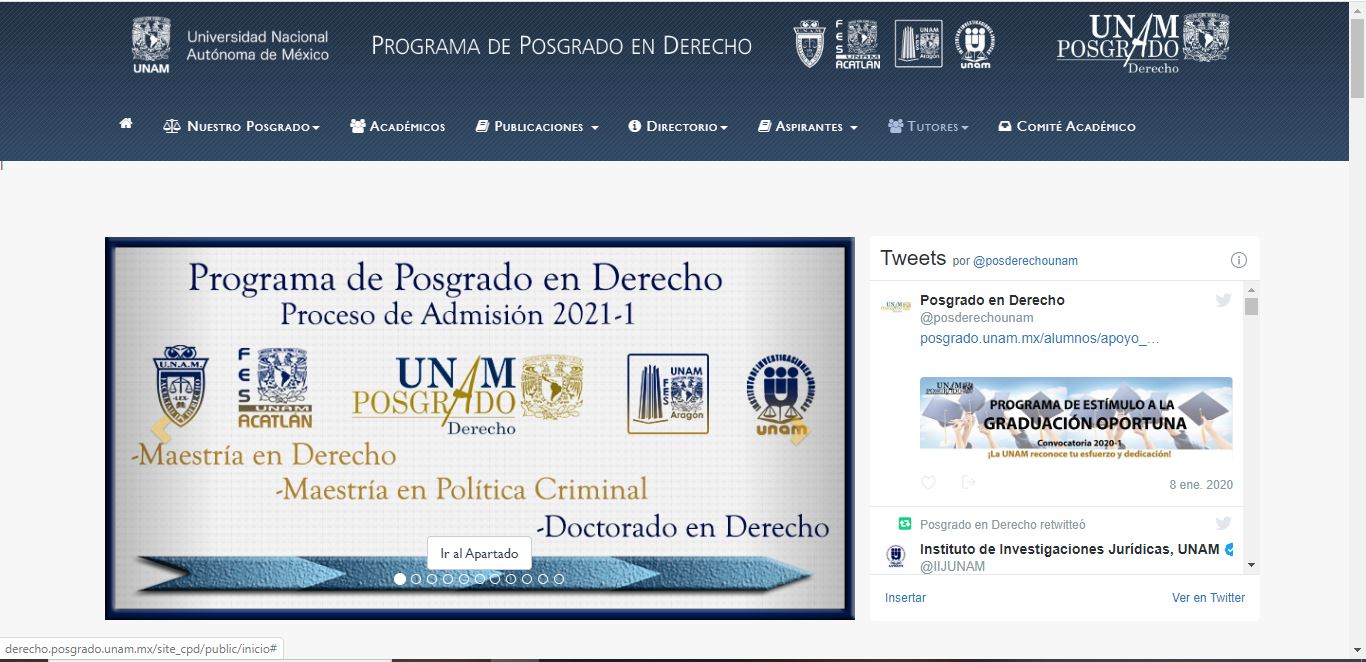The width and height of the screenshot is (1366, 662).
Task: Open the Académicos menu item
Action: 398,127
